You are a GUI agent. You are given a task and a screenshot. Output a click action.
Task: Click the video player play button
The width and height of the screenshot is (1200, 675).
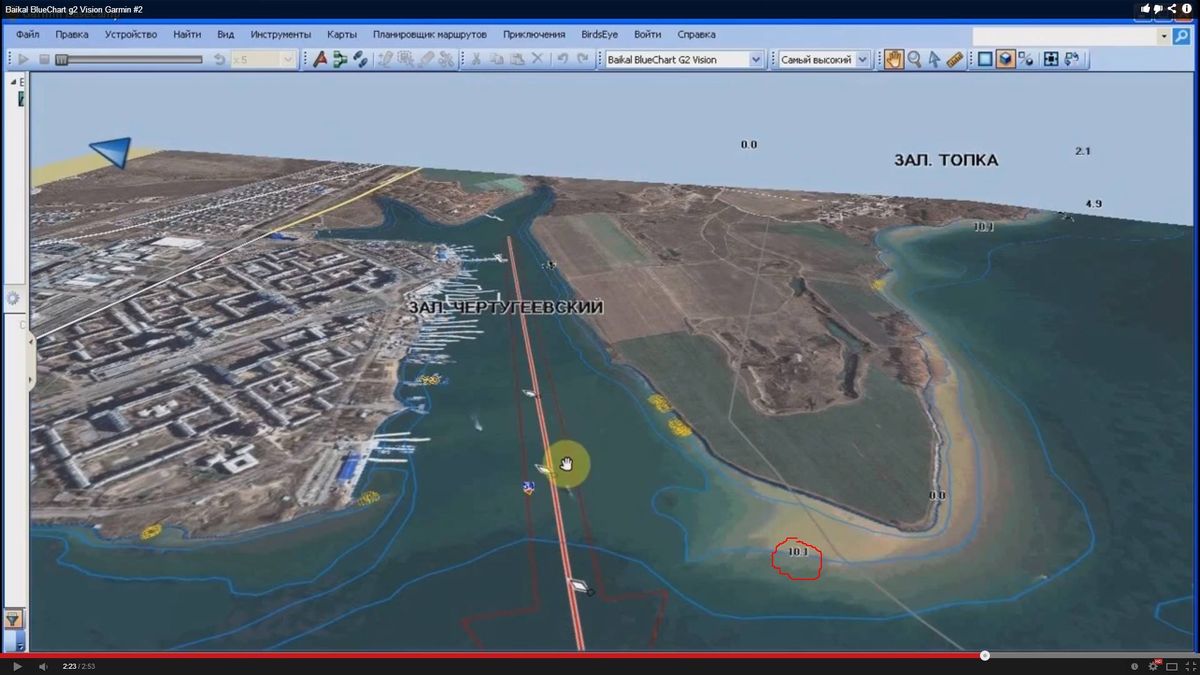click(x=17, y=666)
